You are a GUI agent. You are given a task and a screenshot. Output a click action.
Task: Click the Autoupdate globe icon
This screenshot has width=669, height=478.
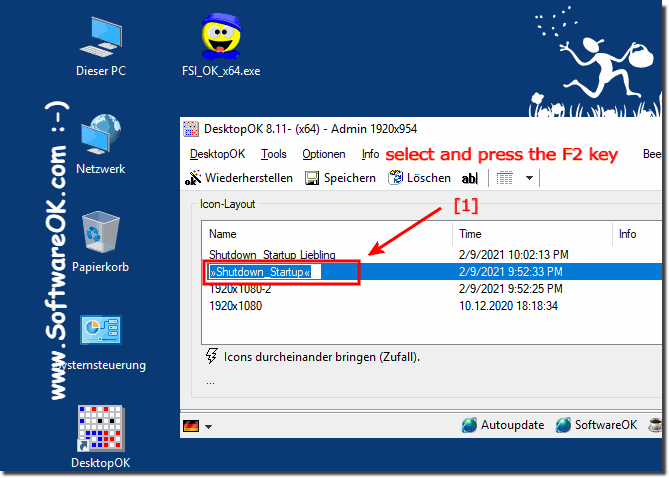[469, 425]
